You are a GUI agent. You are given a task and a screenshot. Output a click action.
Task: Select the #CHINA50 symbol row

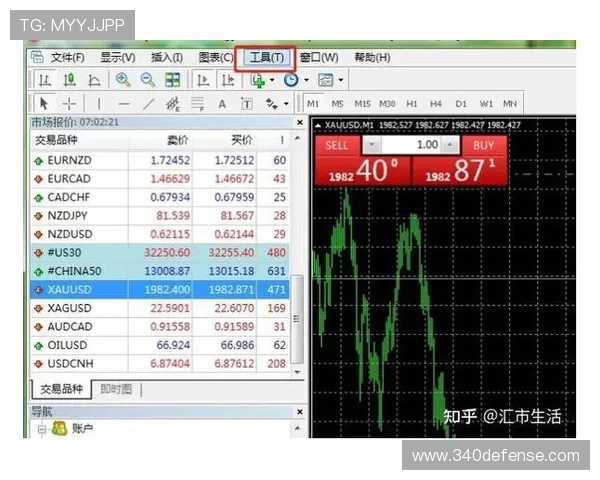pyautogui.click(x=160, y=271)
